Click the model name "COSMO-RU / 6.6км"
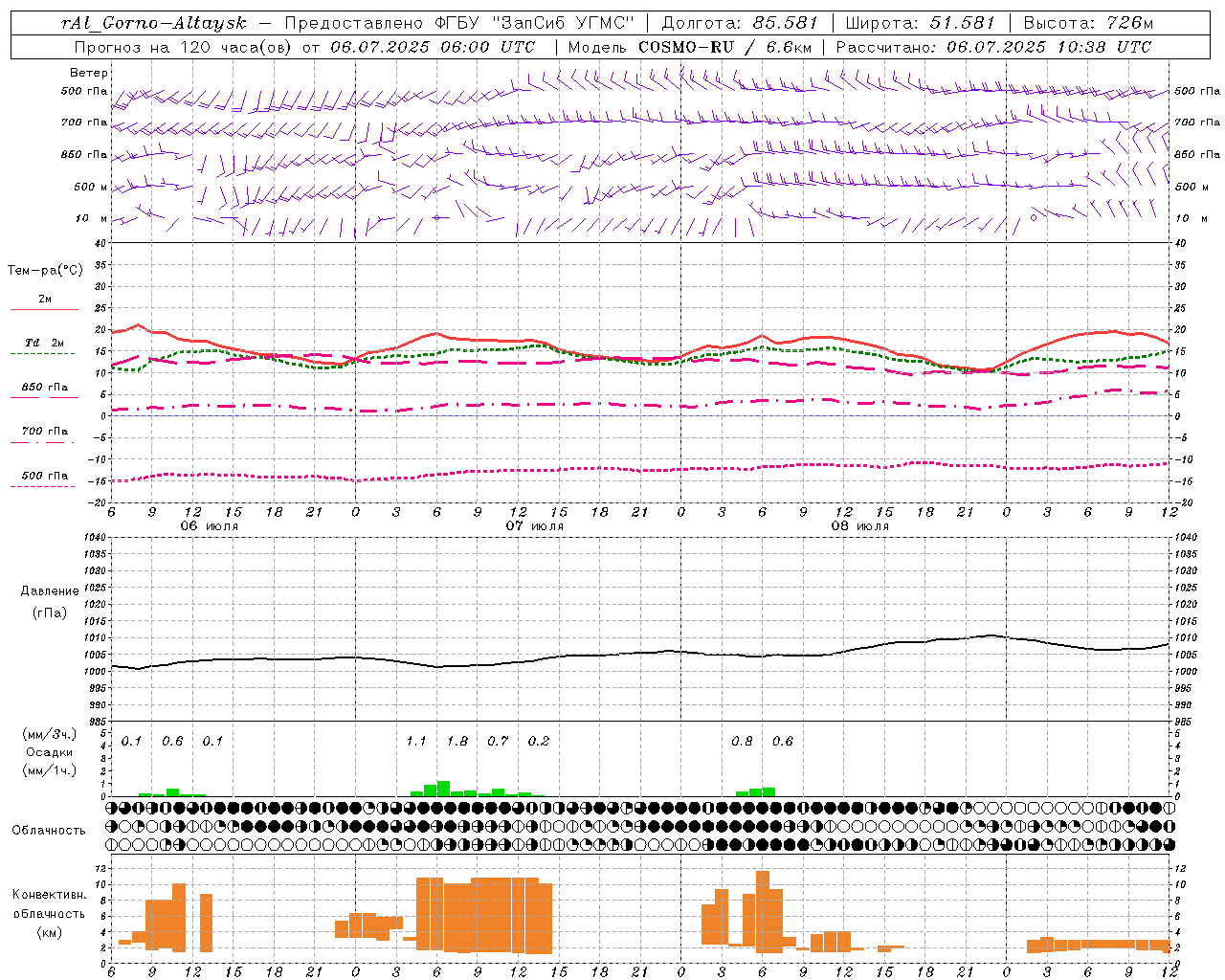 tap(724, 46)
